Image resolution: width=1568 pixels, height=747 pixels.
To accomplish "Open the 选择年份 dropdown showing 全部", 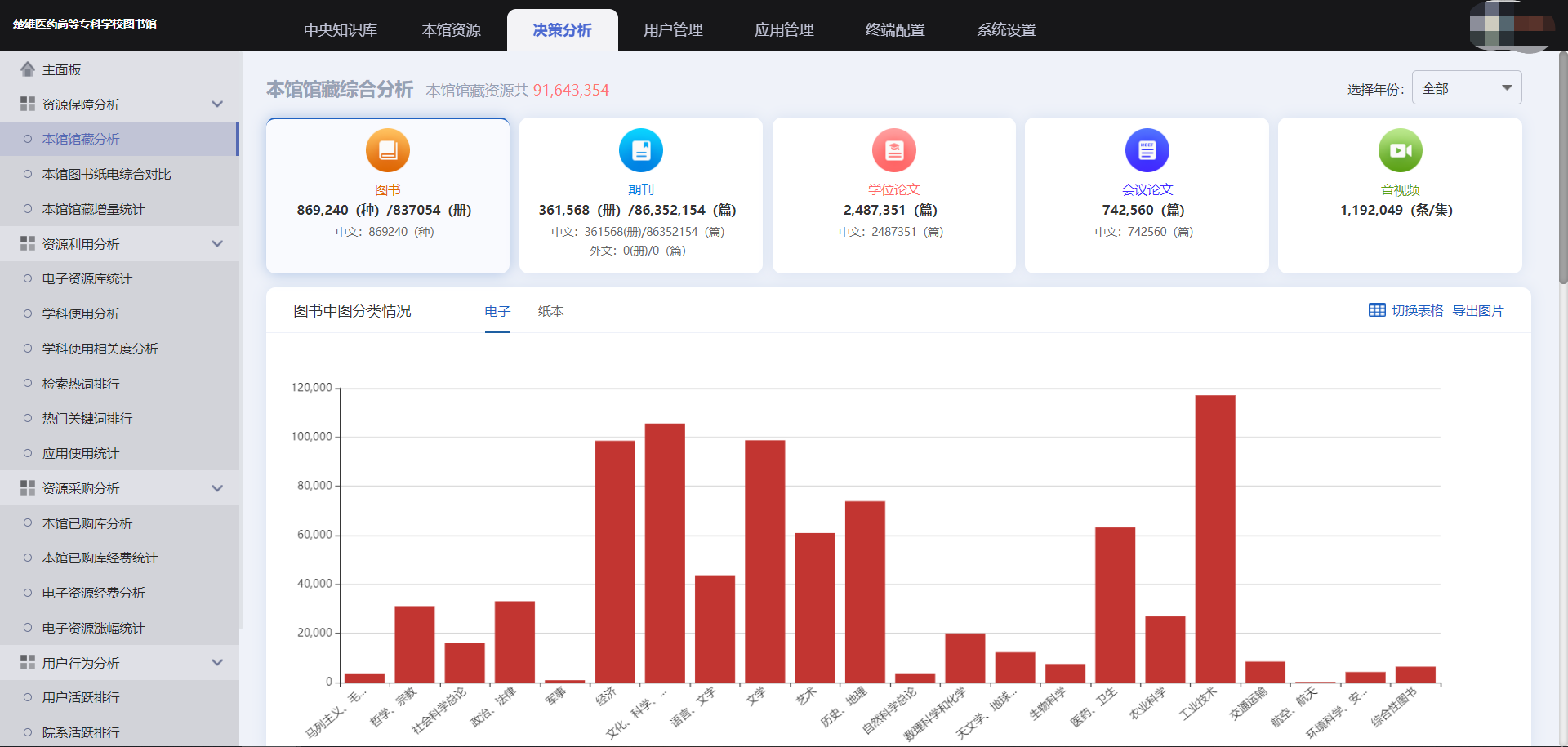I will (1466, 88).
